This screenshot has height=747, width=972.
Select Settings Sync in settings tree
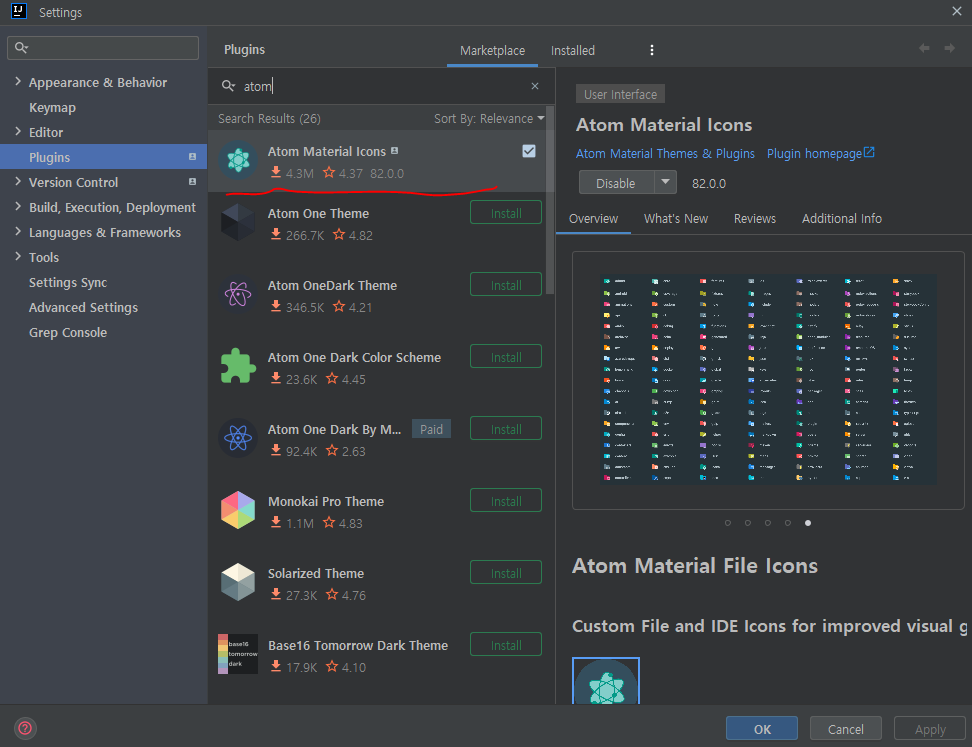68,282
